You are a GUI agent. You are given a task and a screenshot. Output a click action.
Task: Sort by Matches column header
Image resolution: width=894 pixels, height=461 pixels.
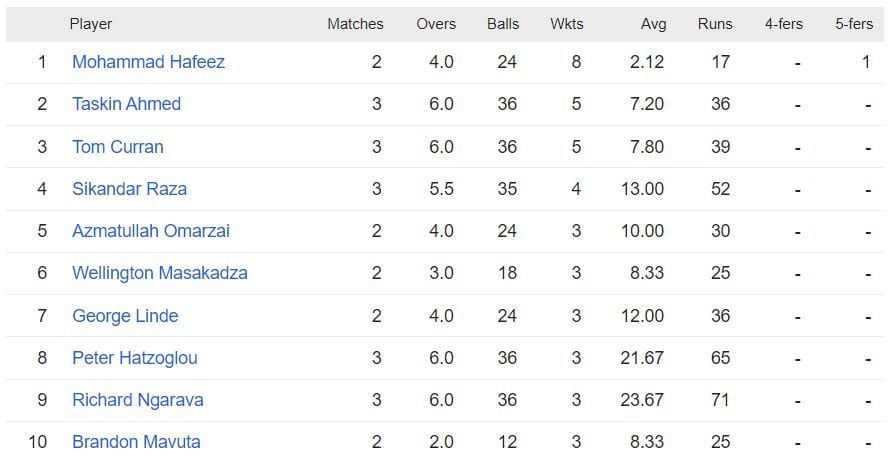tap(355, 23)
